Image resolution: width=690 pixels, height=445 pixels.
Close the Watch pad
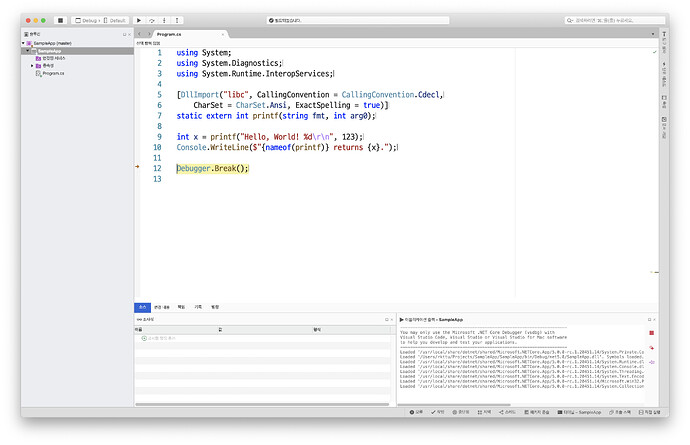[392, 320]
